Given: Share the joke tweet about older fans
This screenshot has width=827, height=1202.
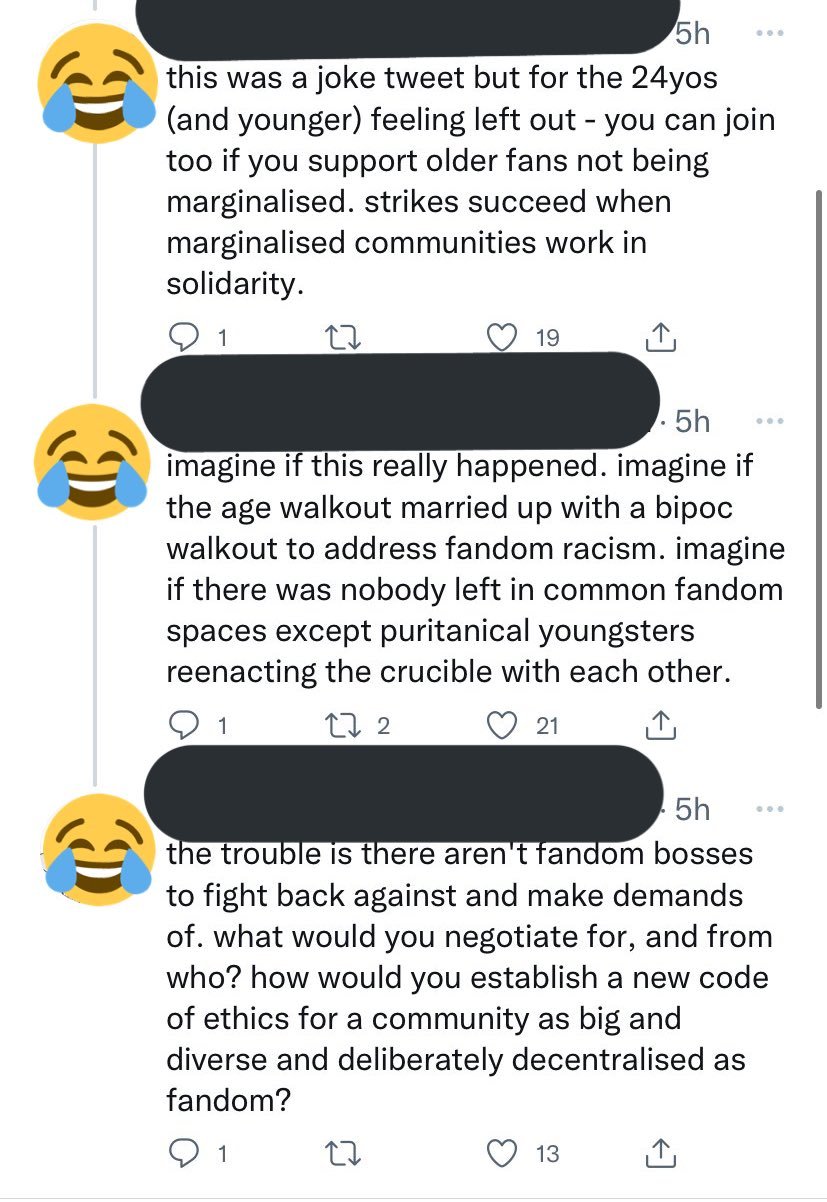Looking at the screenshot, I should point(662,338).
